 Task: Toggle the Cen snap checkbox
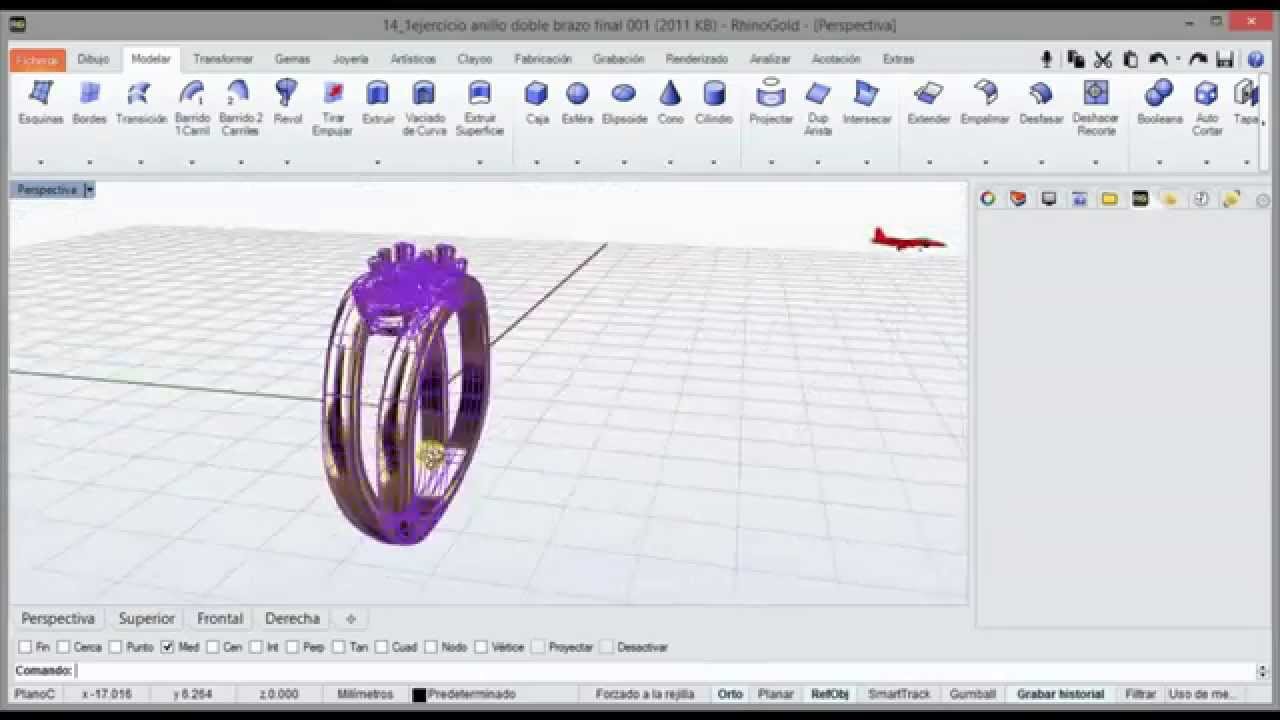pos(213,647)
